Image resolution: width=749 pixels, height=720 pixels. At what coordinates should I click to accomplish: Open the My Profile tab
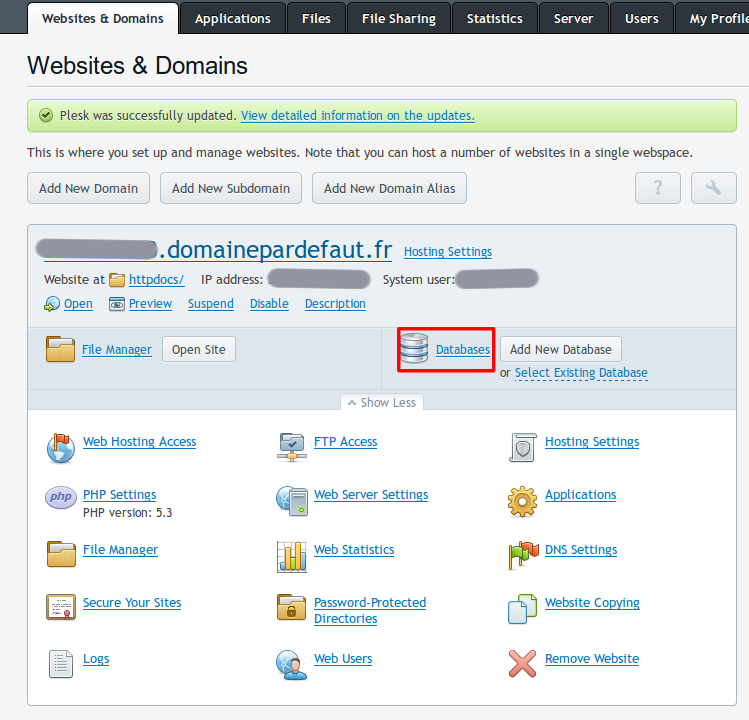pos(713,18)
